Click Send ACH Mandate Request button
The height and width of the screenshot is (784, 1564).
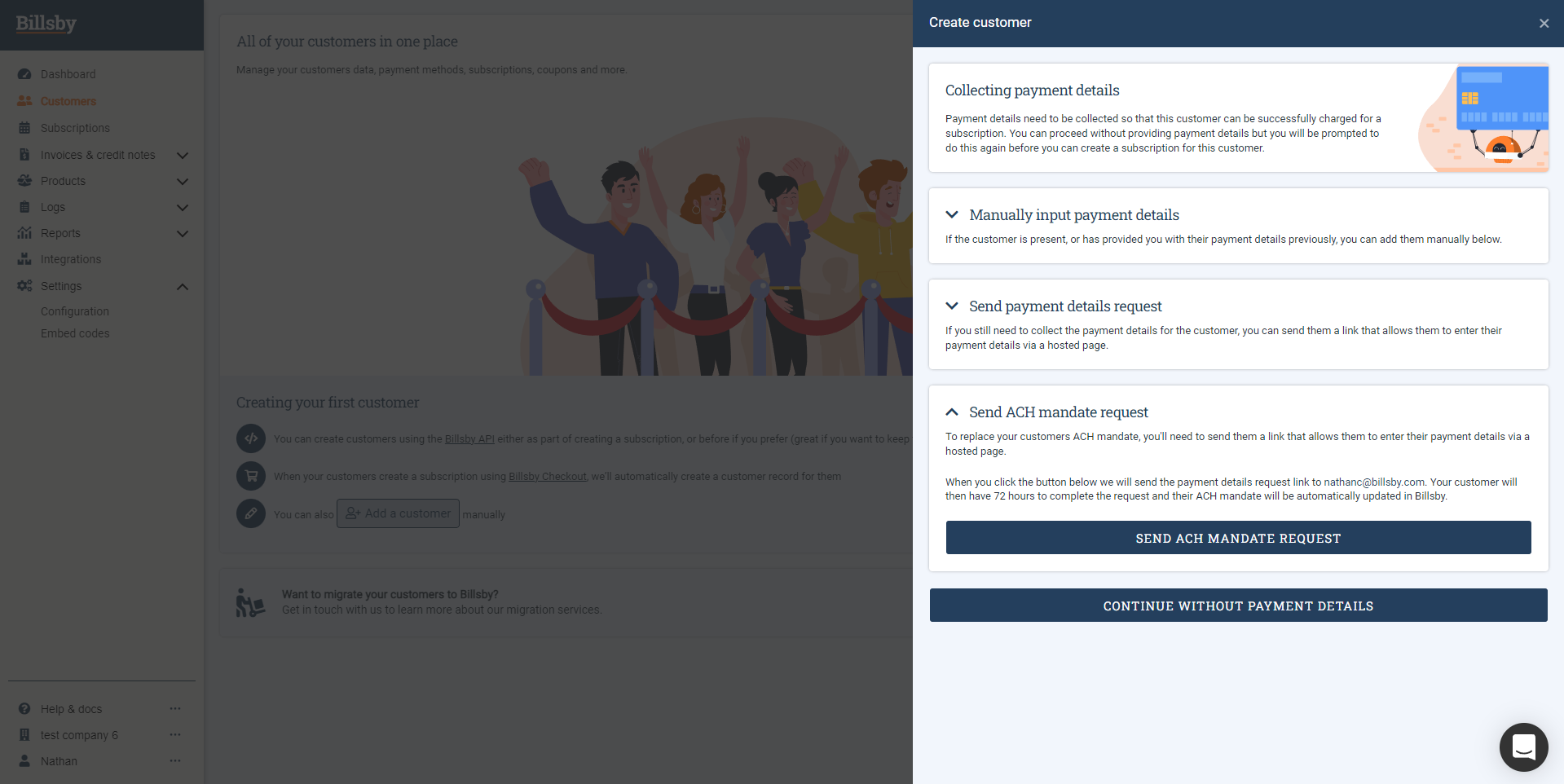pyautogui.click(x=1238, y=538)
